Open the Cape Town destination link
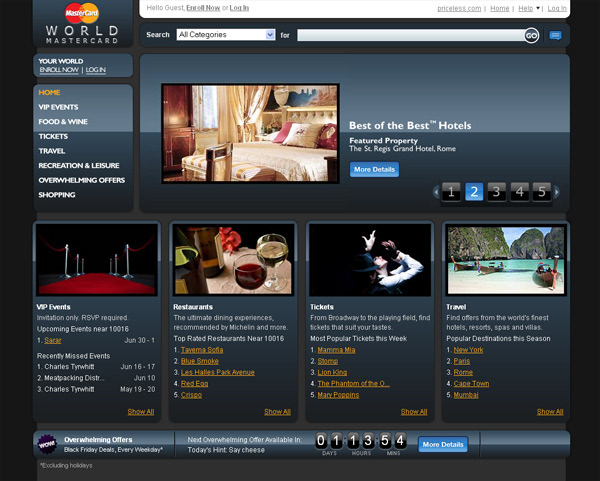600x481 pixels. point(471,383)
